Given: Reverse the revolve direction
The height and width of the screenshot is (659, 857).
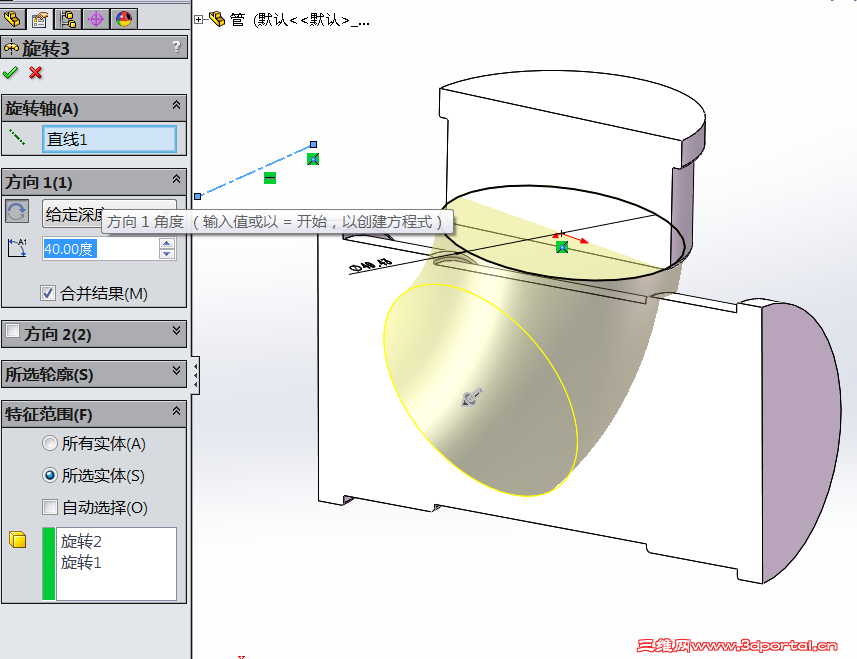Looking at the screenshot, I should (17, 211).
